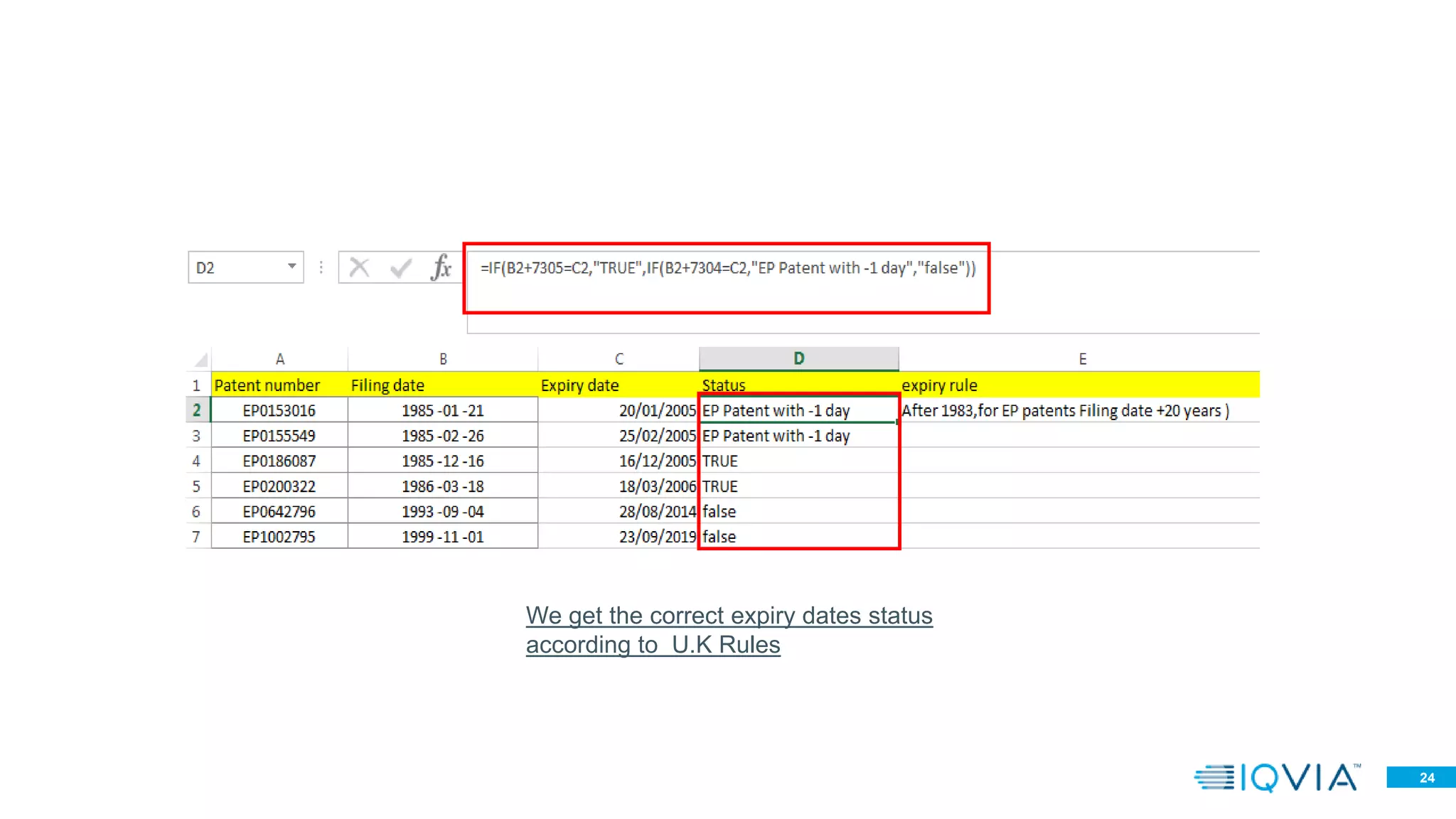
Task: Select false status cell in row 6
Action: [799, 511]
